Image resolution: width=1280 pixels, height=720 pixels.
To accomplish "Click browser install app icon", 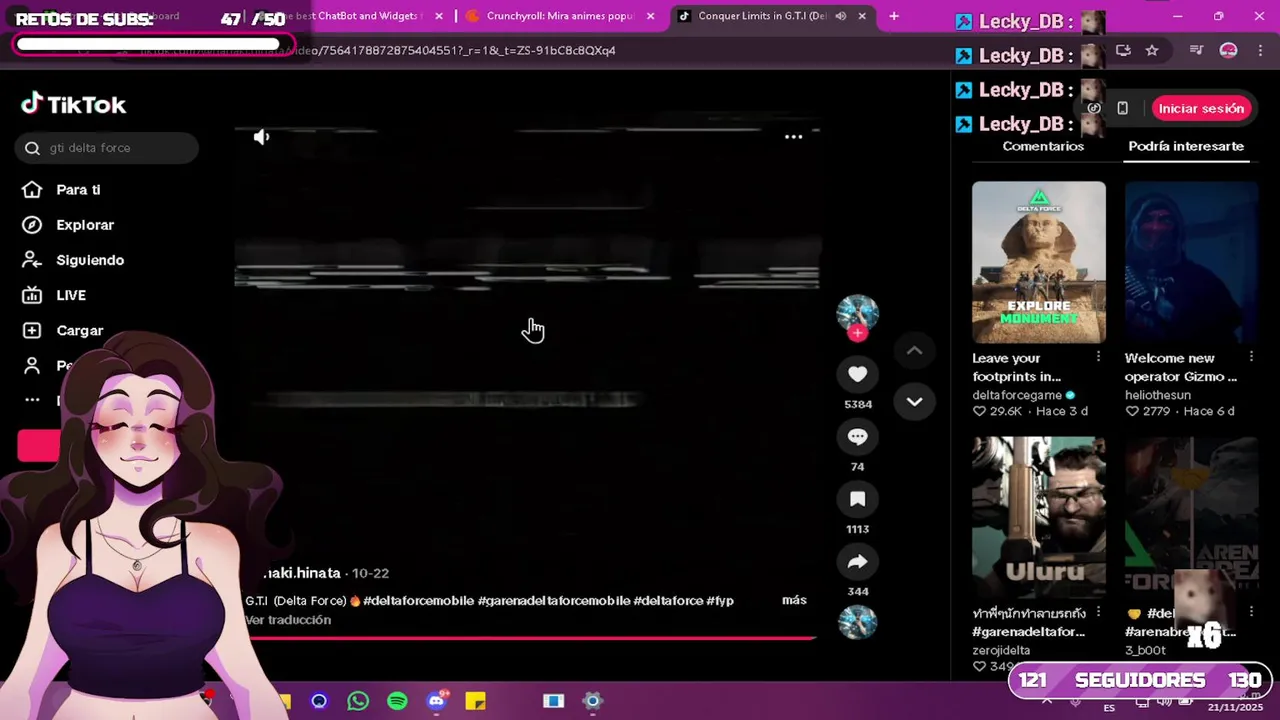I will 1123,50.
